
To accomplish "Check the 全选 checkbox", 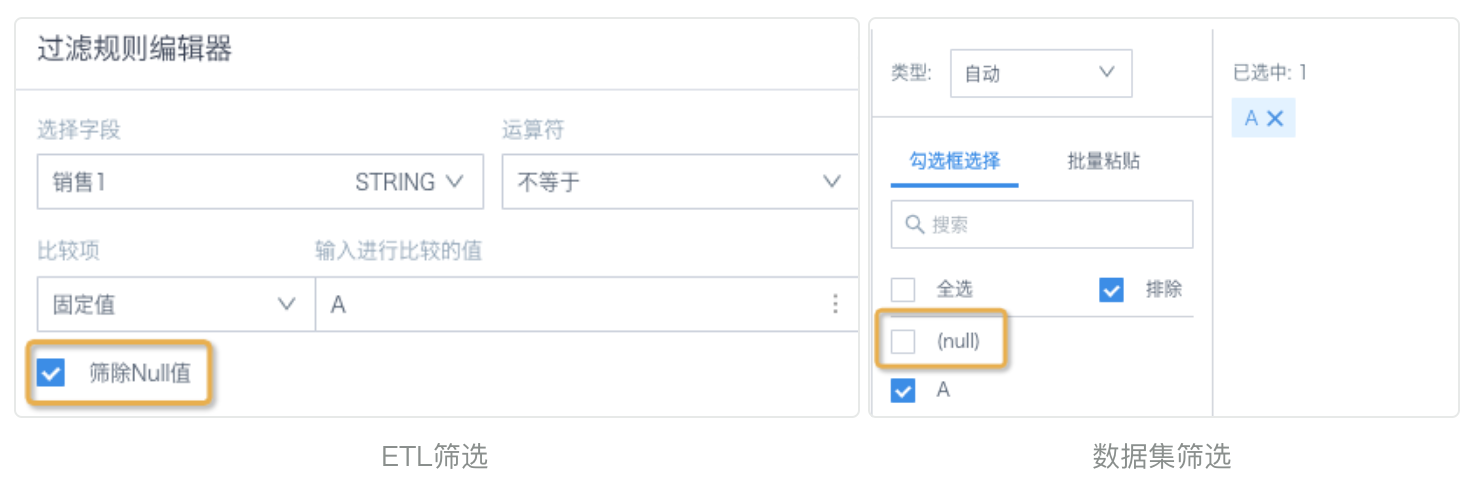I will pos(903,290).
